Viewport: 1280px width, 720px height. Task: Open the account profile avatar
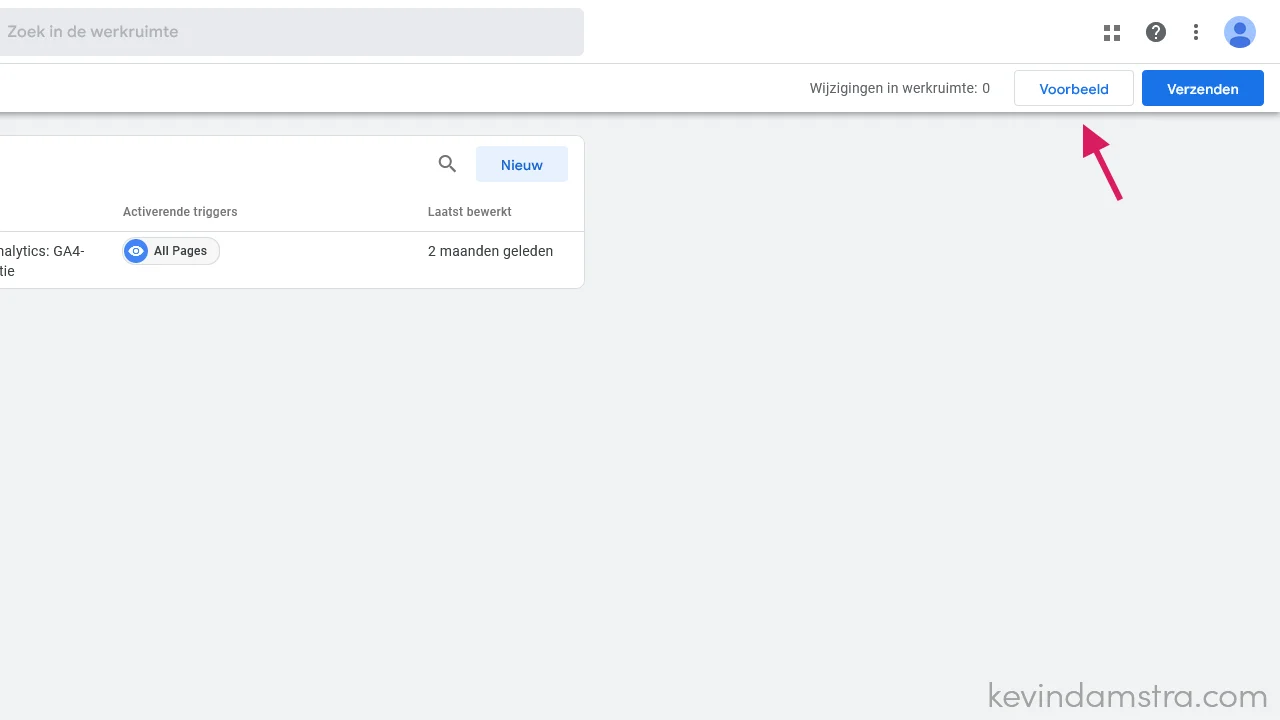1240,32
